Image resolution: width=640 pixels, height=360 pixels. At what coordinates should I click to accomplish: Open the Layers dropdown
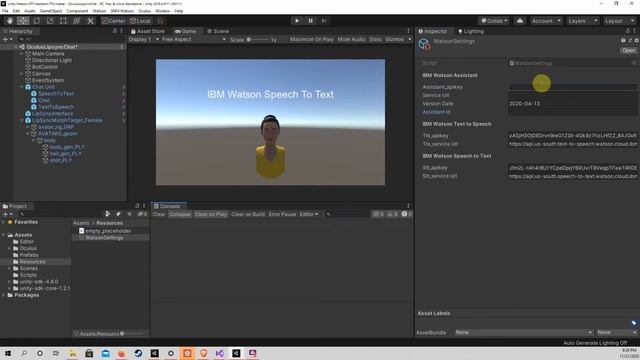582,21
